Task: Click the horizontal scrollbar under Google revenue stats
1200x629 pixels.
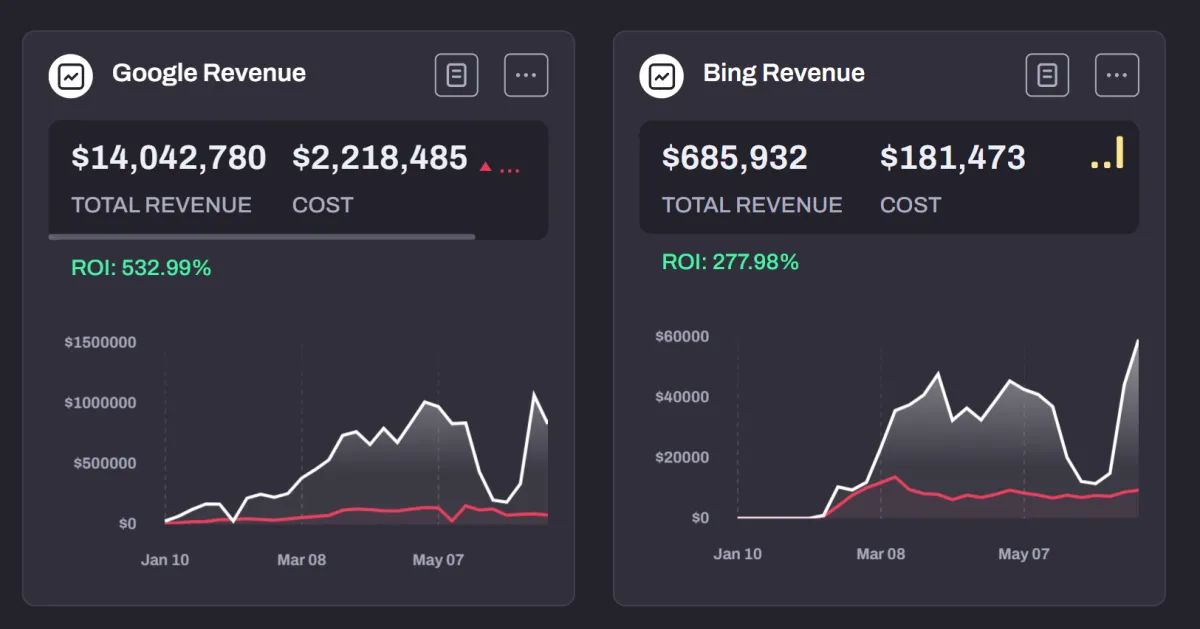Action: coord(262,237)
